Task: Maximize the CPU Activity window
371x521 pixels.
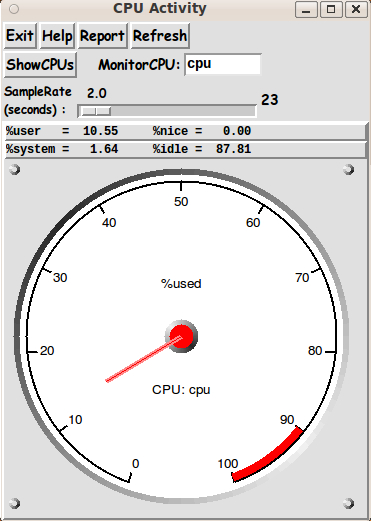Action: tap(331, 9)
